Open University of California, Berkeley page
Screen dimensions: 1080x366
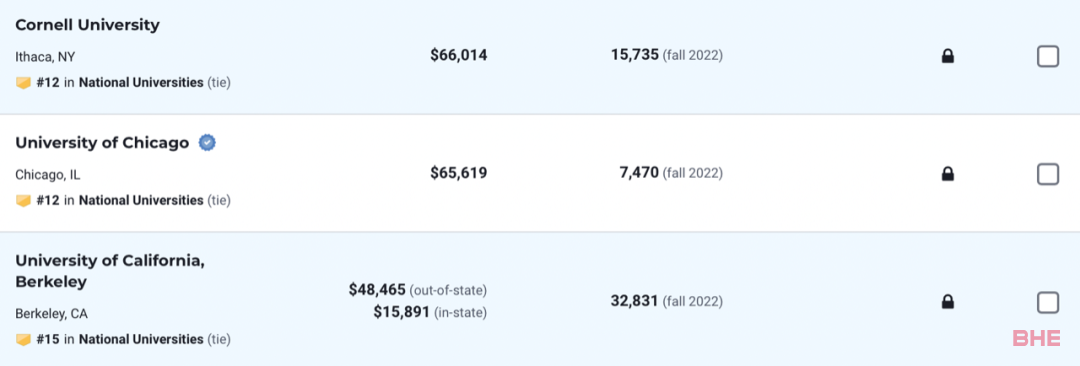click(110, 272)
